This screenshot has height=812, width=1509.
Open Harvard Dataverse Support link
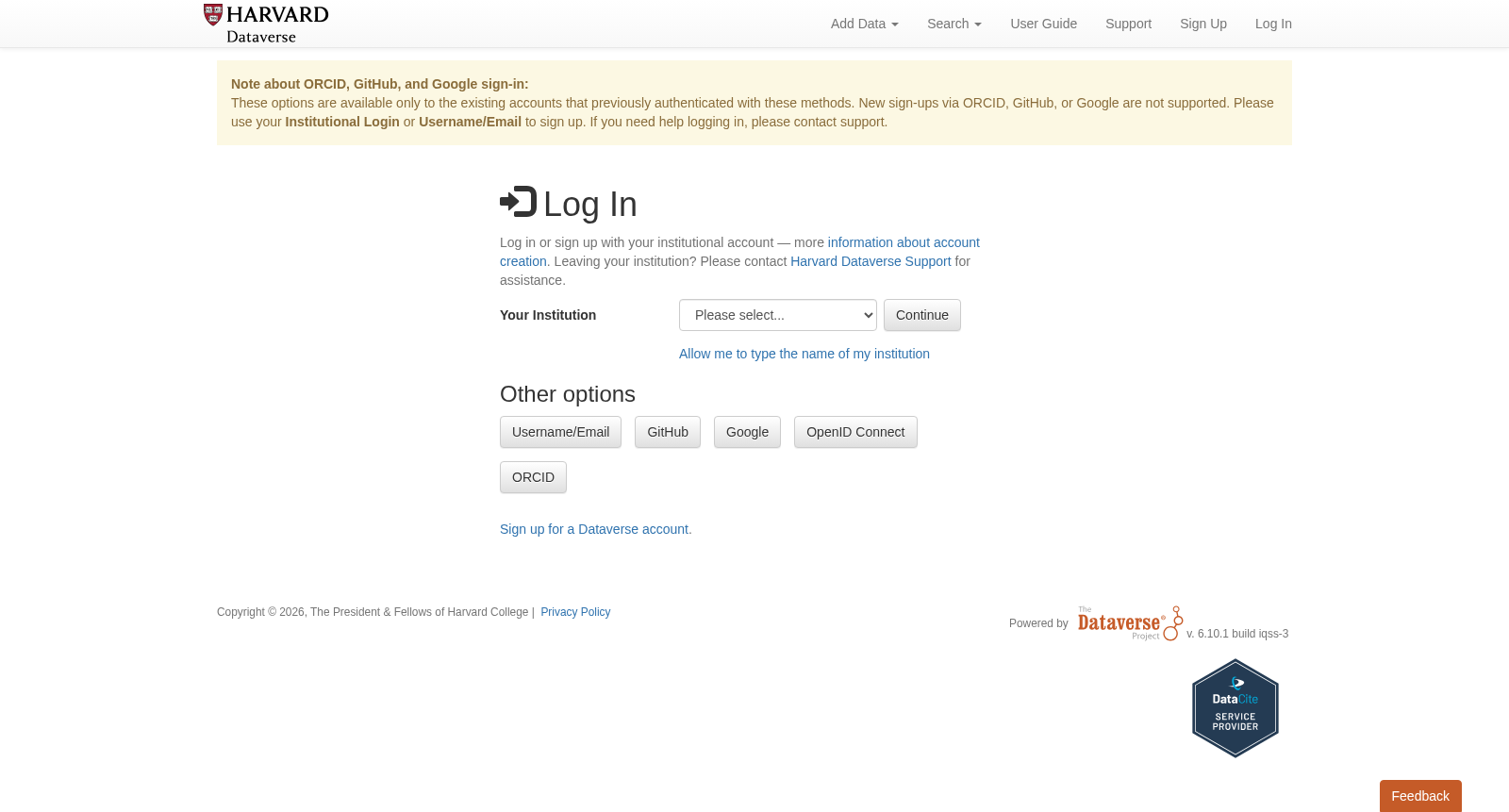click(871, 261)
